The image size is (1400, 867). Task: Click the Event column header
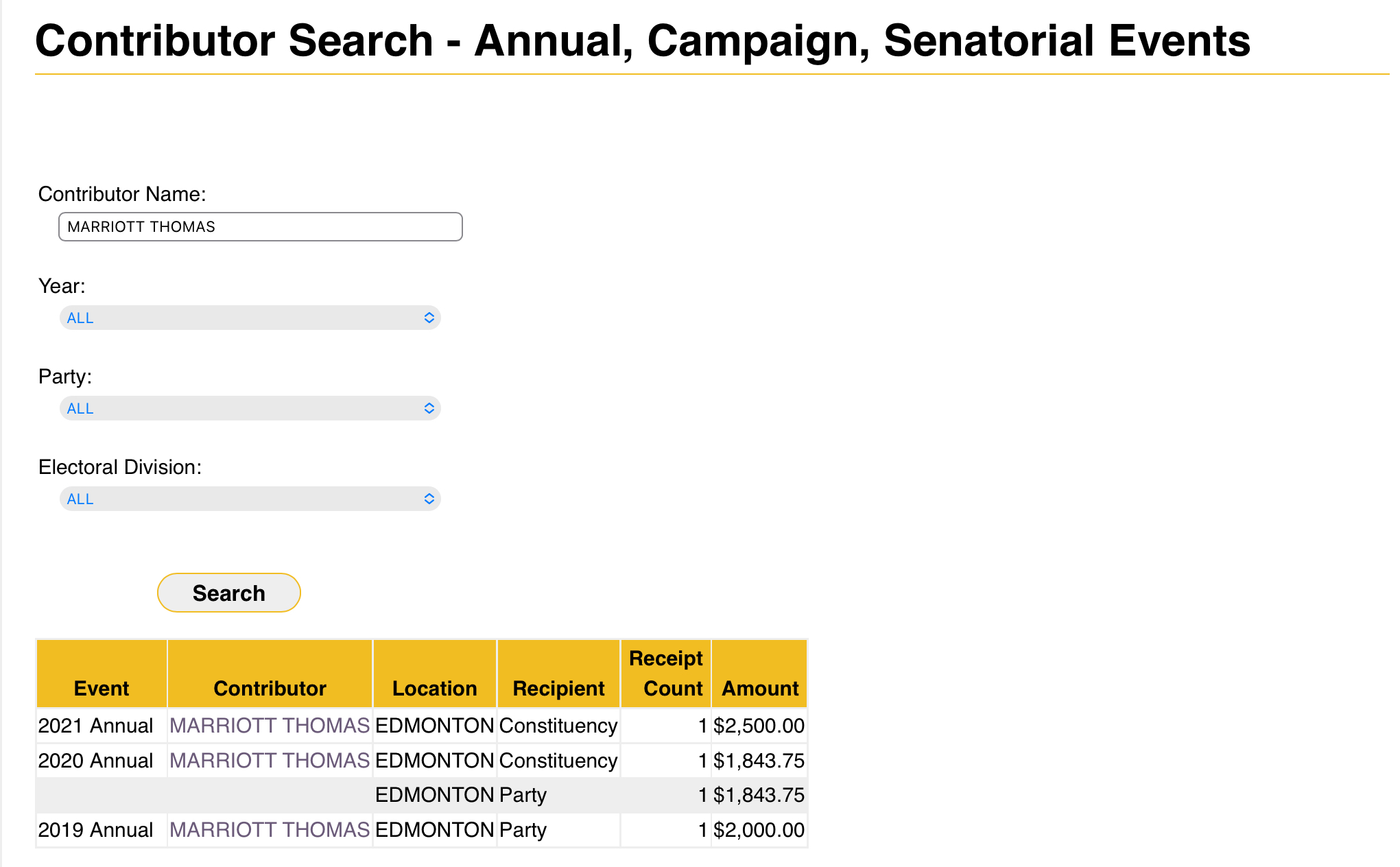[102, 688]
